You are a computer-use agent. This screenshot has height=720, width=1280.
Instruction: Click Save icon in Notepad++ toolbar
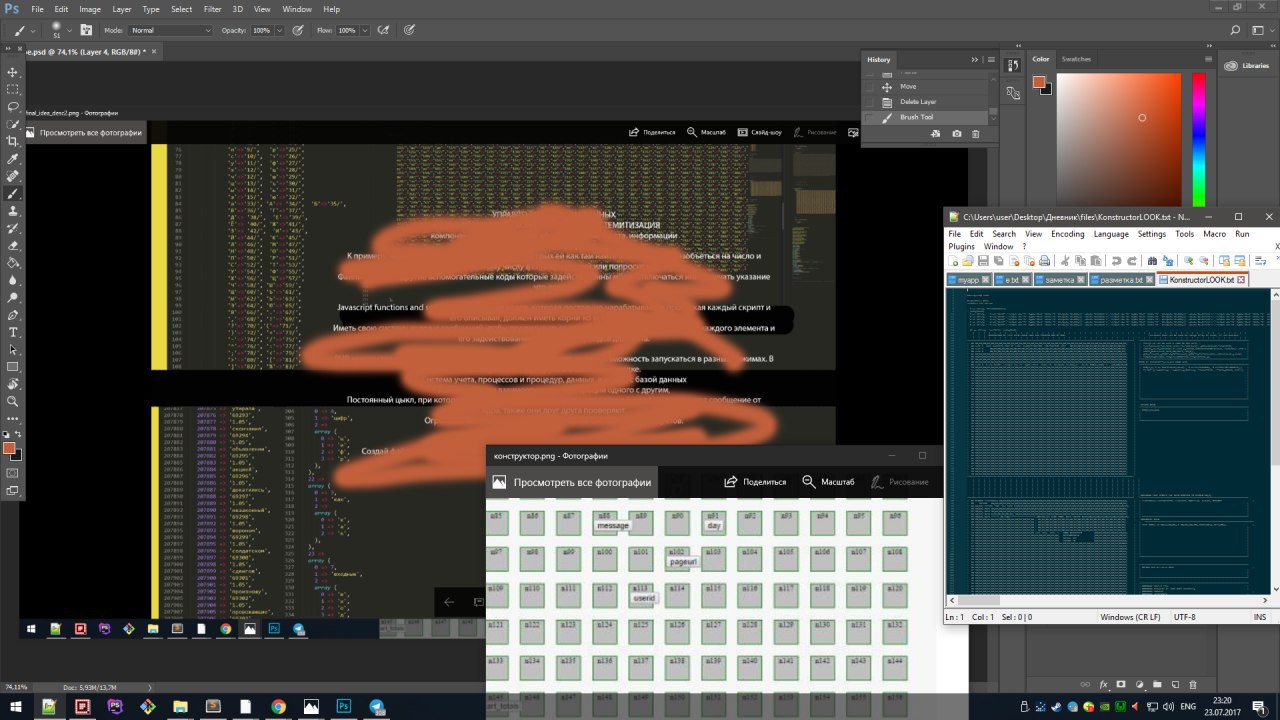tap(984, 261)
